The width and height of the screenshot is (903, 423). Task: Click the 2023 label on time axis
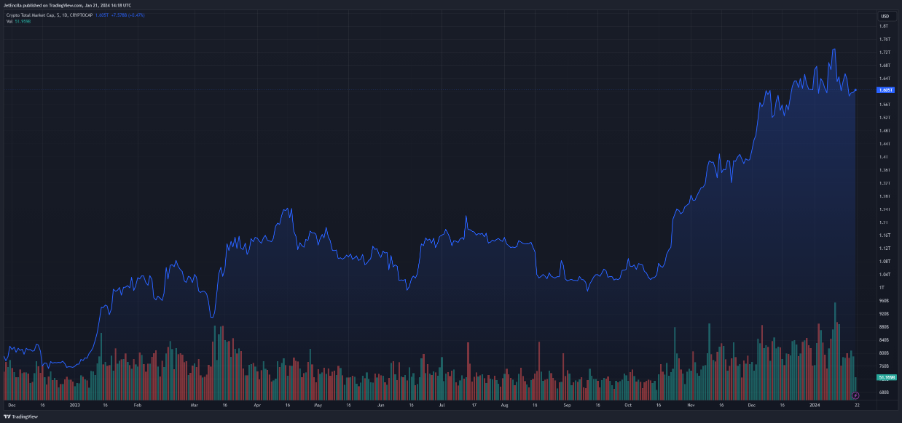point(74,405)
